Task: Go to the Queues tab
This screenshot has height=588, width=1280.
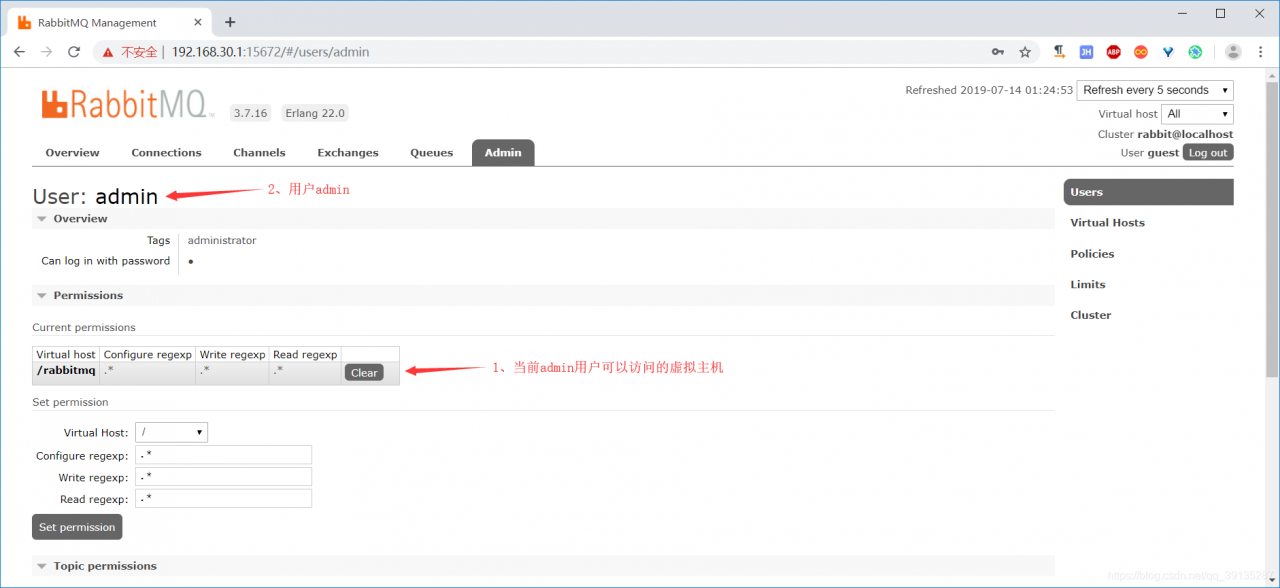Action: click(x=431, y=153)
